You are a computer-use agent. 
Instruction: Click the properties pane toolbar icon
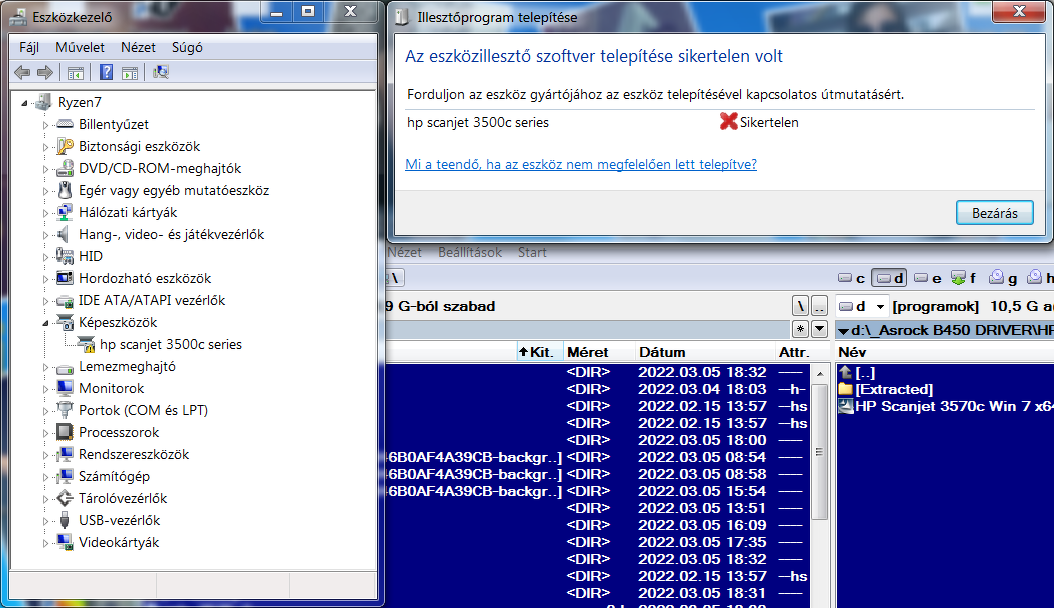[130, 73]
